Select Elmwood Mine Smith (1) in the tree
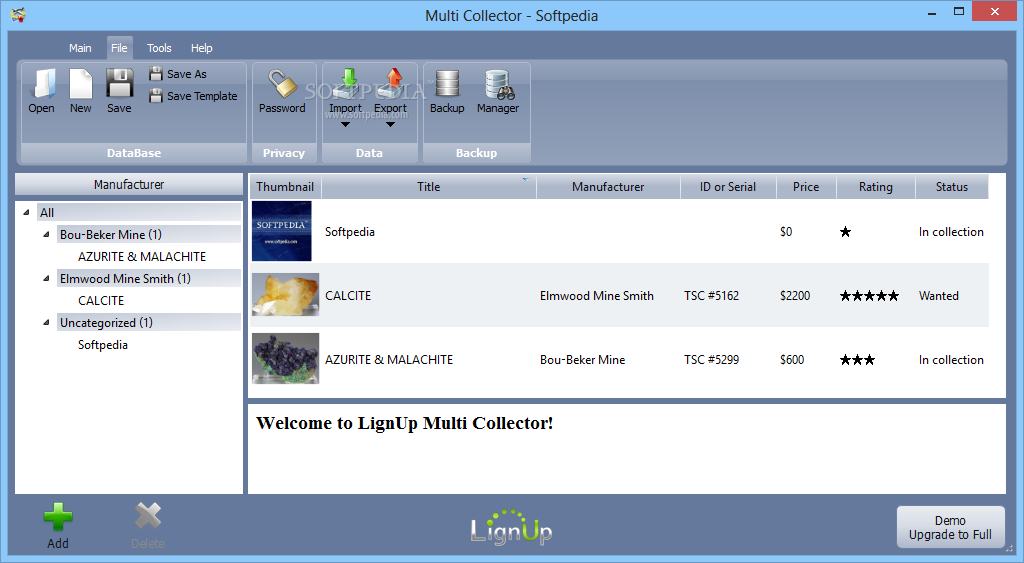Screen dimensions: 1024x563 pyautogui.click(x=149, y=278)
